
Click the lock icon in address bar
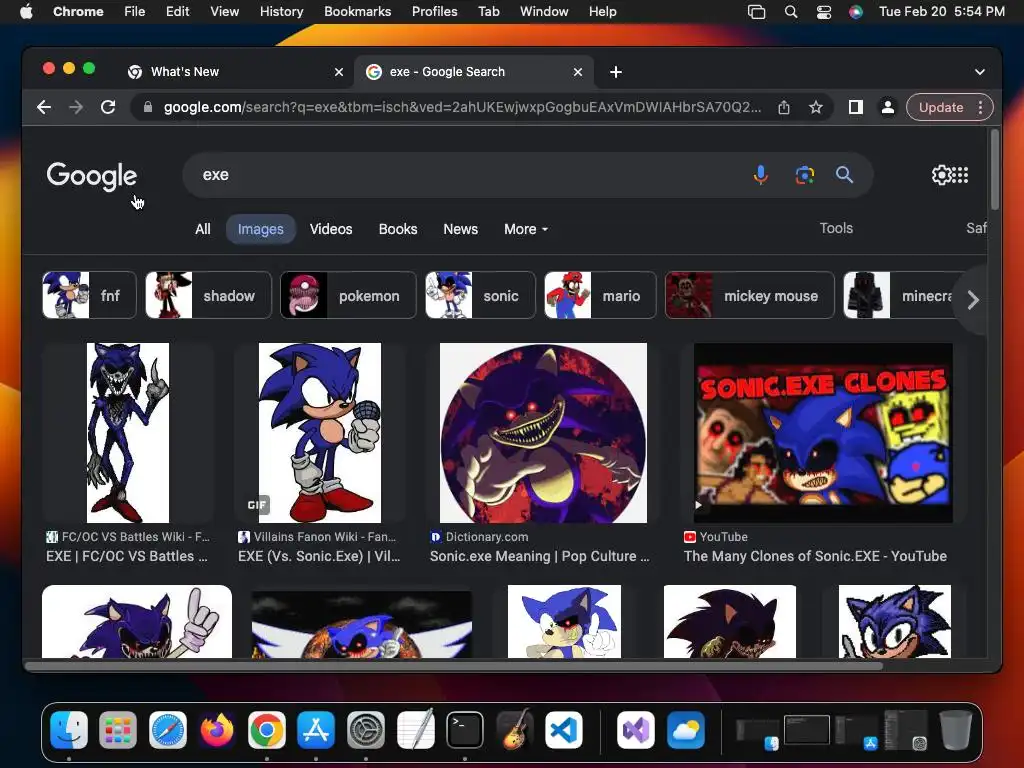click(148, 107)
